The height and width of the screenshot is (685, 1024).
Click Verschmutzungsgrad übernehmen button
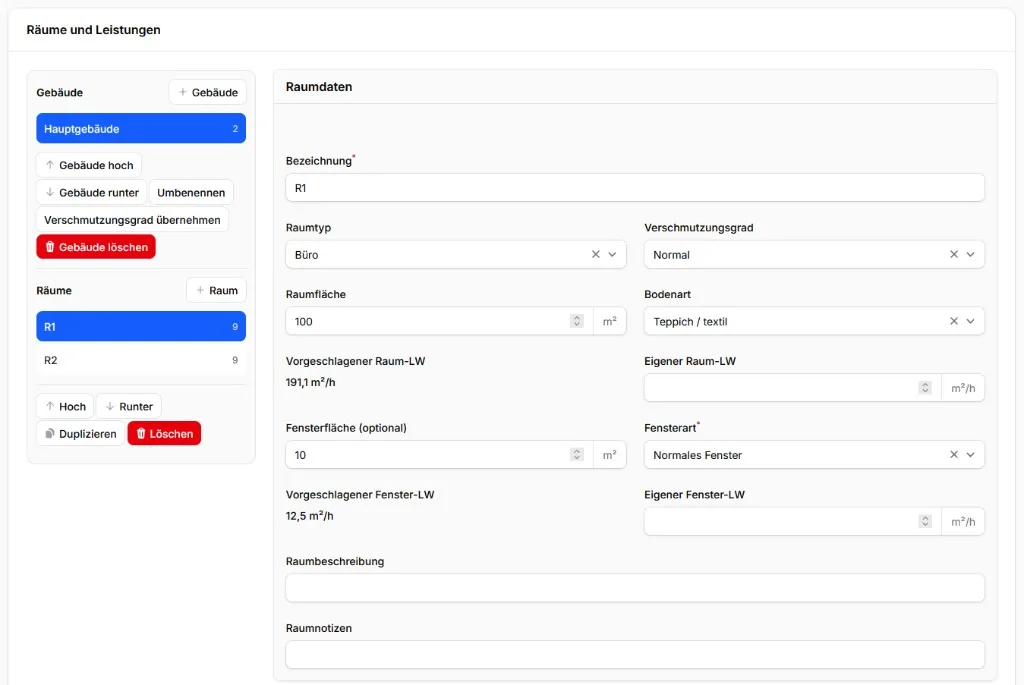132,220
